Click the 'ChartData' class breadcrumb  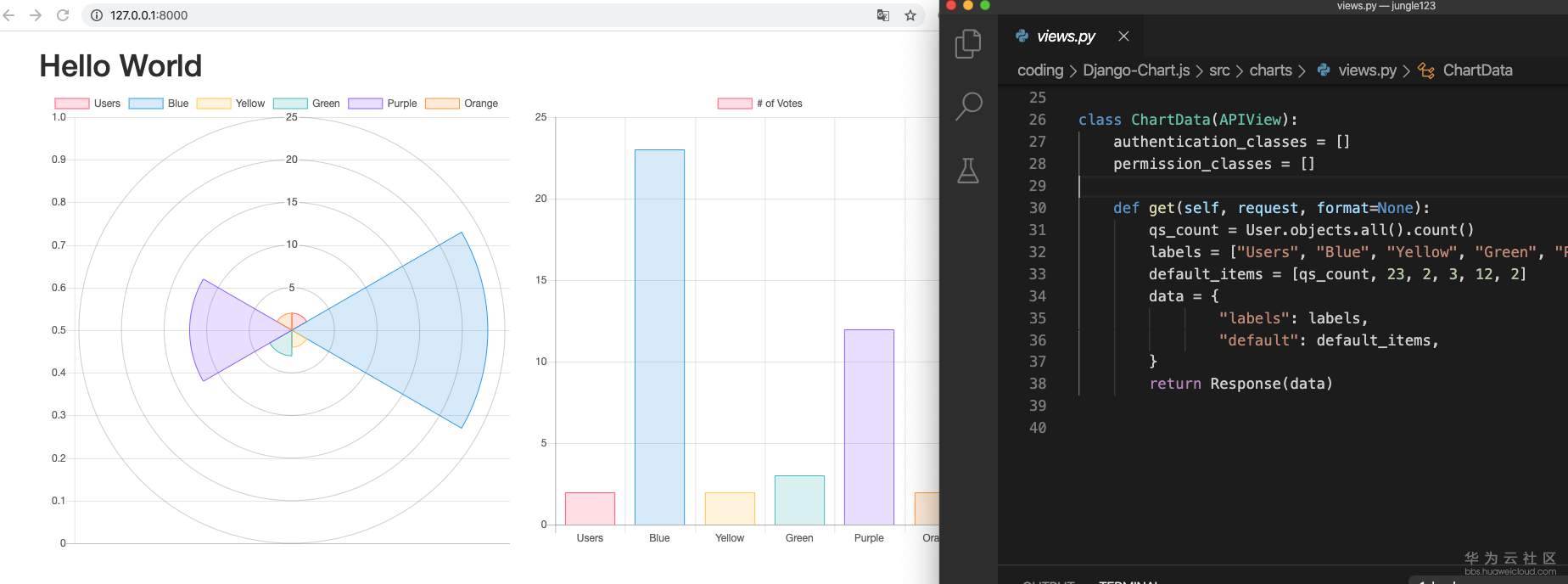(x=1477, y=70)
